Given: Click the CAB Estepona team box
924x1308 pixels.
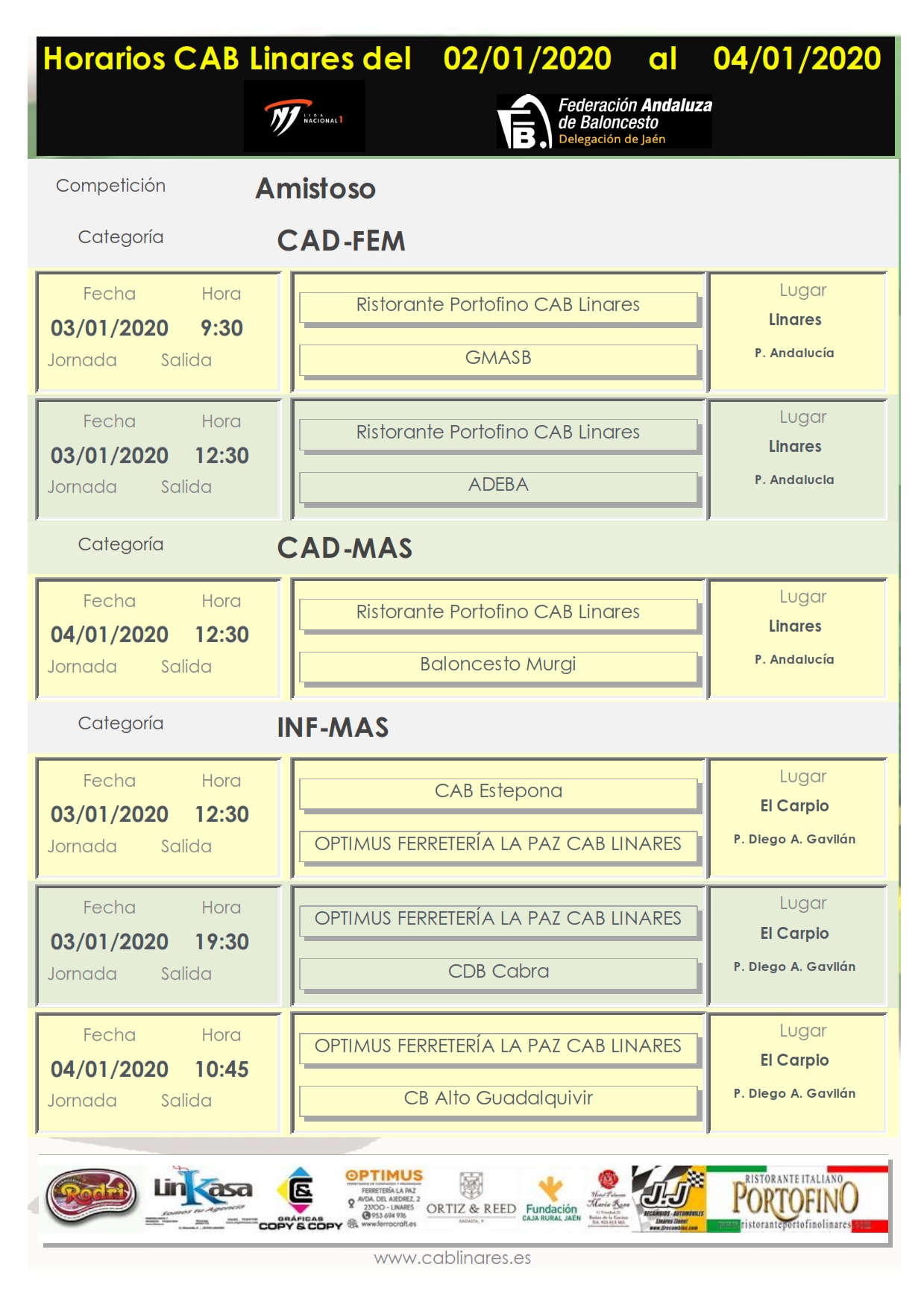Looking at the screenshot, I should (498, 791).
